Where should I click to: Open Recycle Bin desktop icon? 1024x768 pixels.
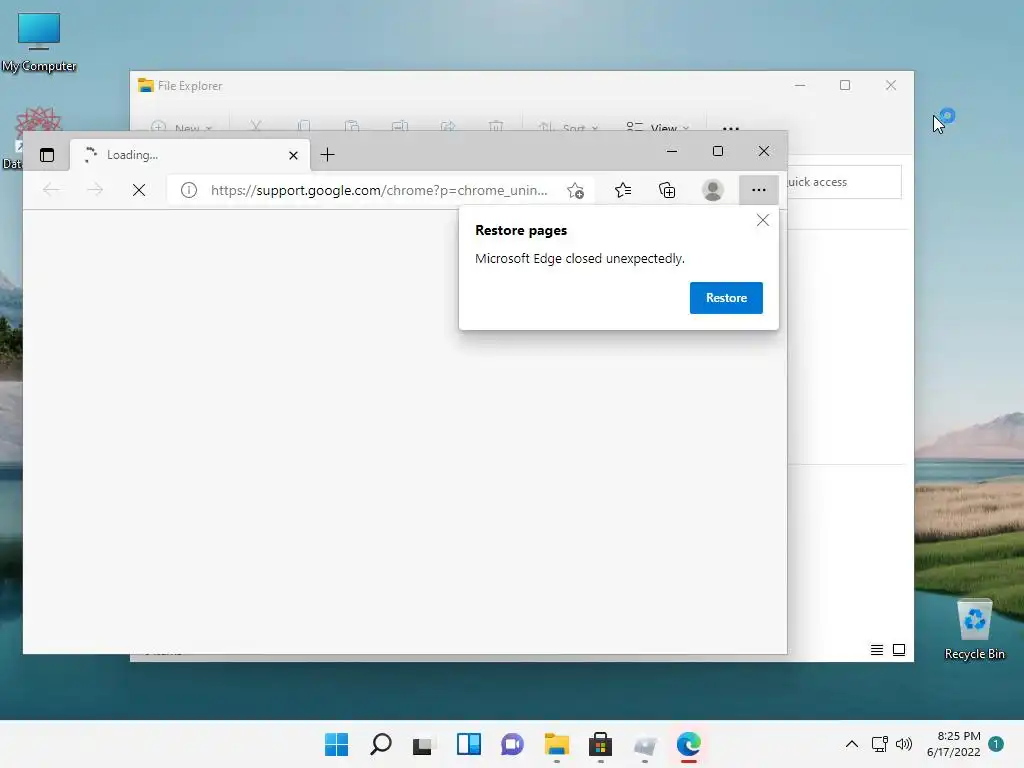click(974, 628)
